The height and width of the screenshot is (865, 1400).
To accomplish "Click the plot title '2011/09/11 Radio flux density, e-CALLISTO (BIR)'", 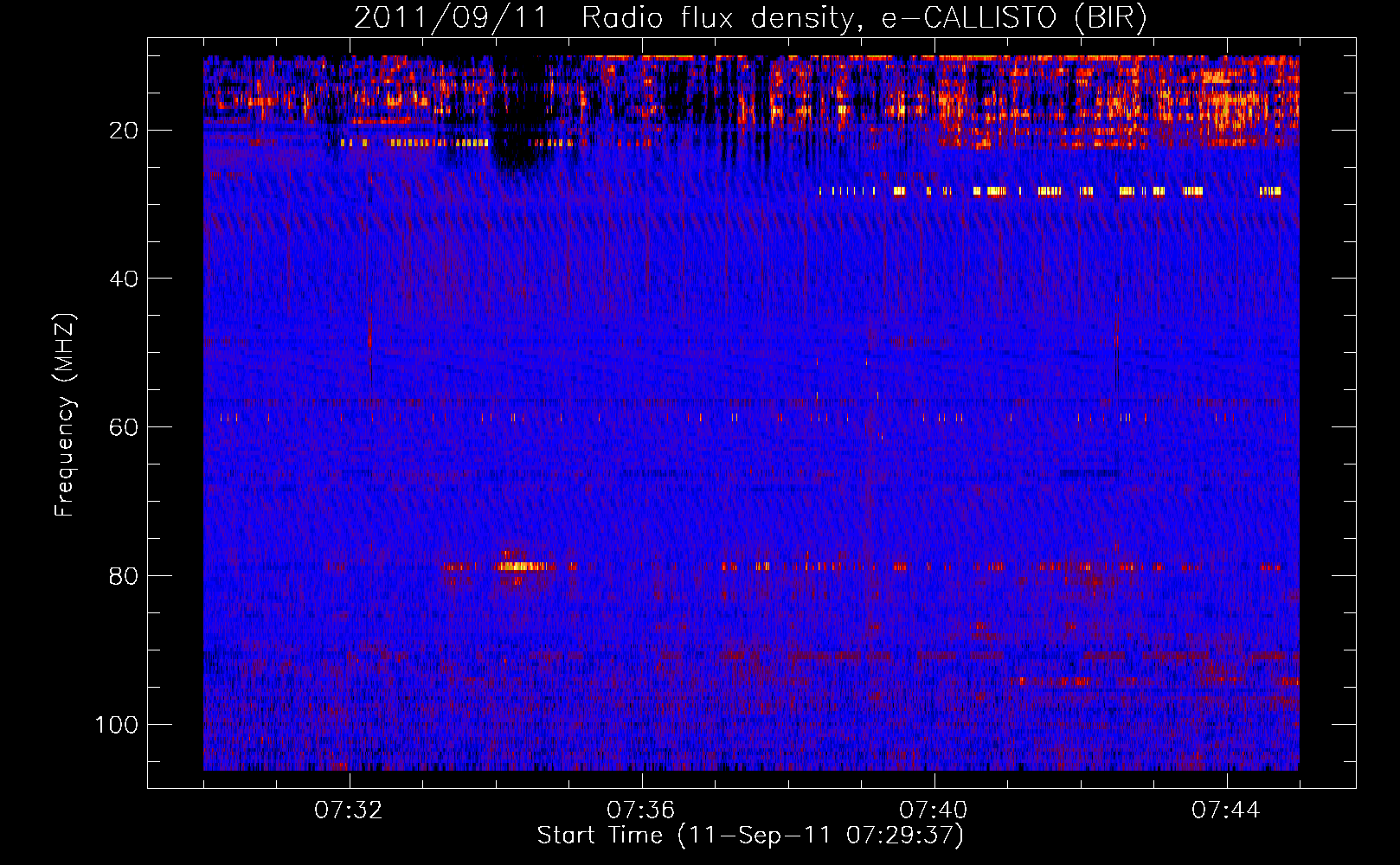I will (750, 17).
